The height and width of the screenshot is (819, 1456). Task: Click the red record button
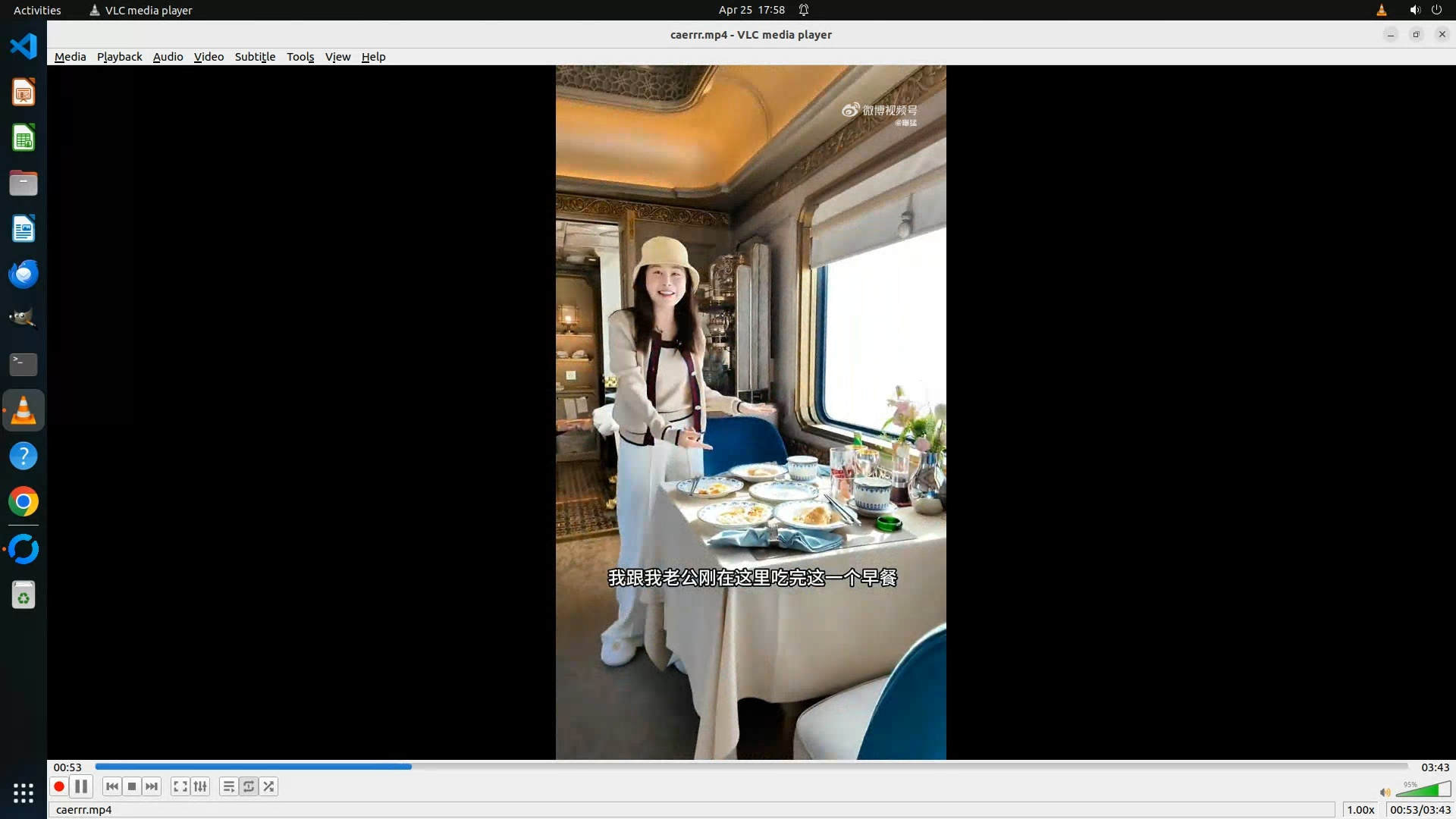coord(59,786)
